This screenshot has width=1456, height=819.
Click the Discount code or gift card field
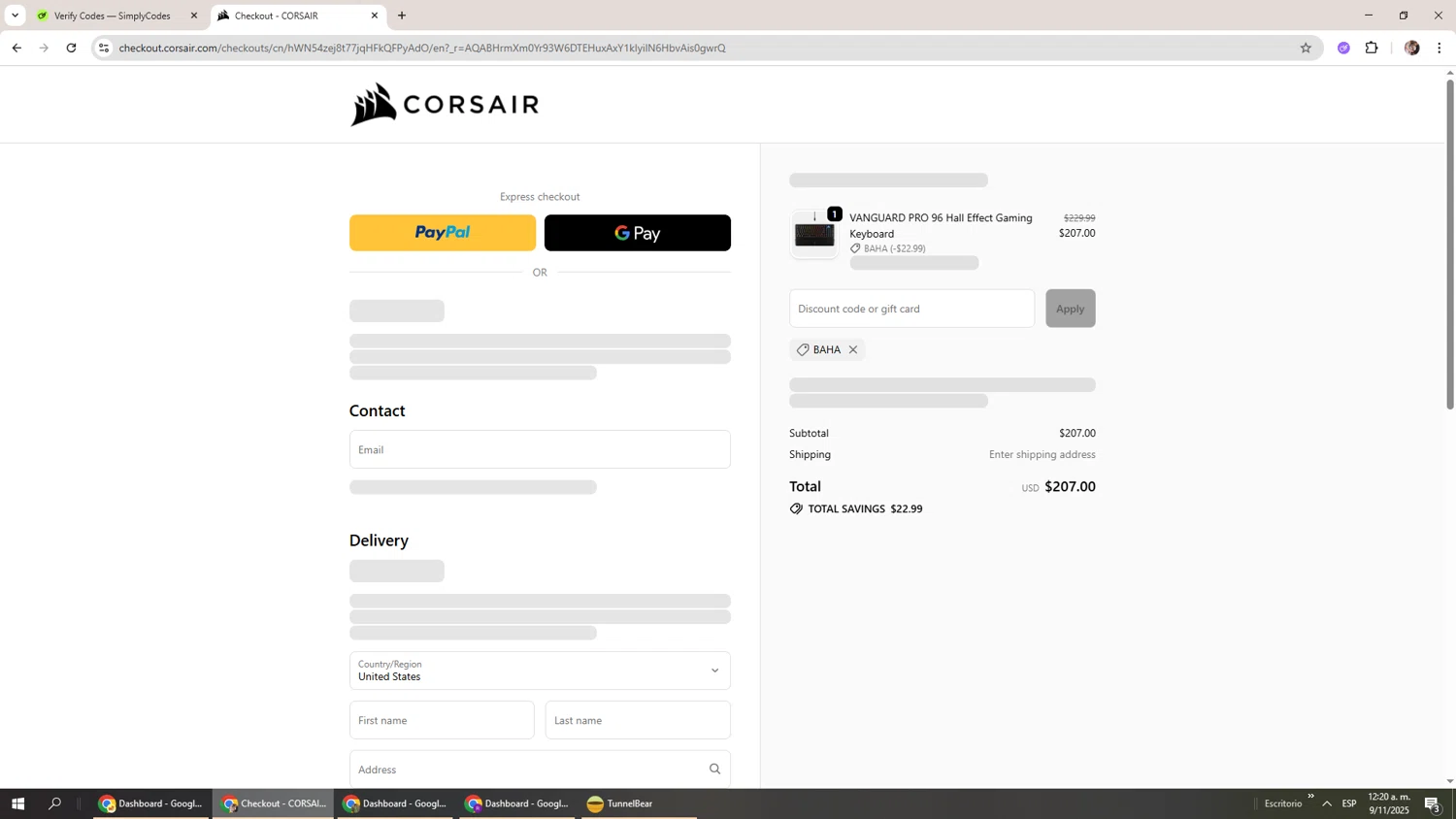click(x=911, y=309)
